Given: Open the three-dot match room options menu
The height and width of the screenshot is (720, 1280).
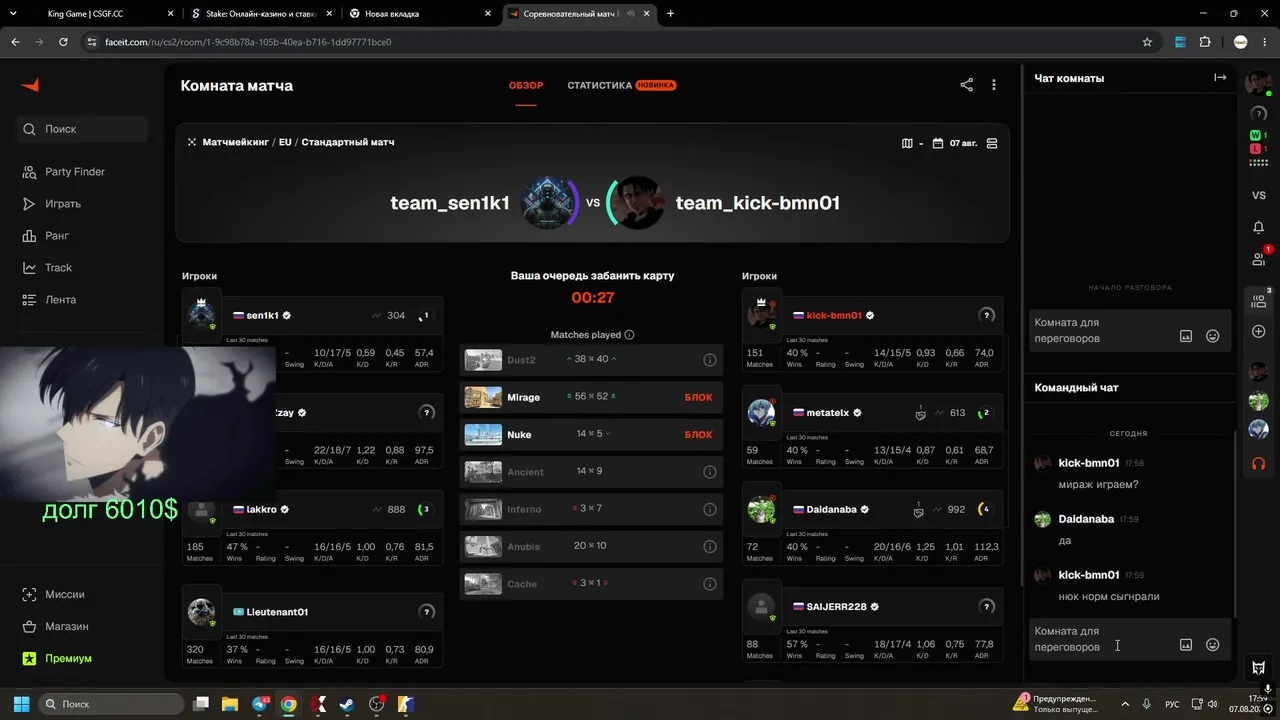Looking at the screenshot, I should pyautogui.click(x=994, y=85).
